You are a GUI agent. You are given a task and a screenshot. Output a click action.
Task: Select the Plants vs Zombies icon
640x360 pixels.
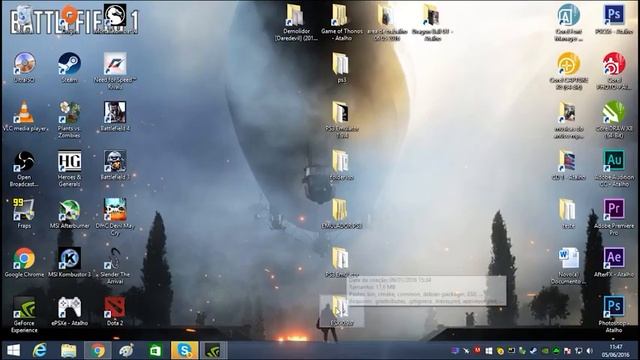(x=69, y=119)
